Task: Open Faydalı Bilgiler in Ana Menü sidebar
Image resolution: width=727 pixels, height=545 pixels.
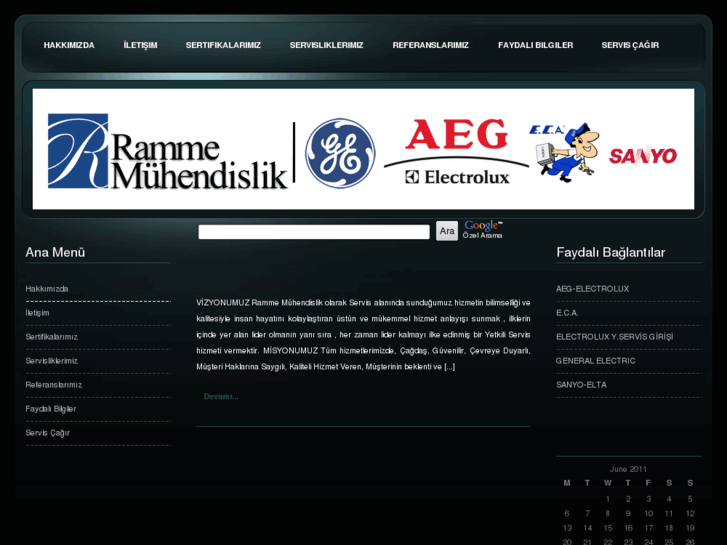Action: [51, 409]
